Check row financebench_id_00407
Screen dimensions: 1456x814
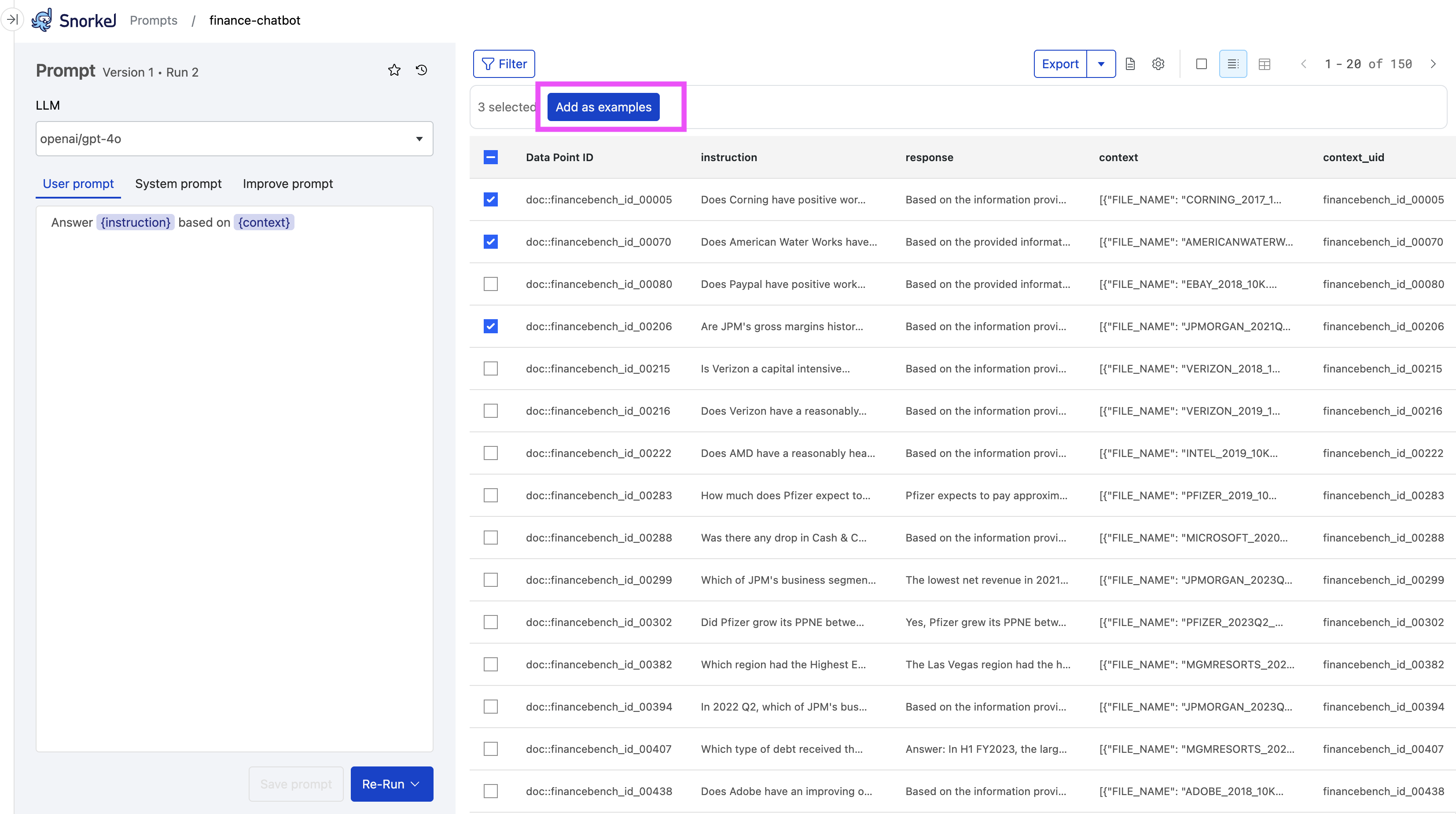coord(490,749)
